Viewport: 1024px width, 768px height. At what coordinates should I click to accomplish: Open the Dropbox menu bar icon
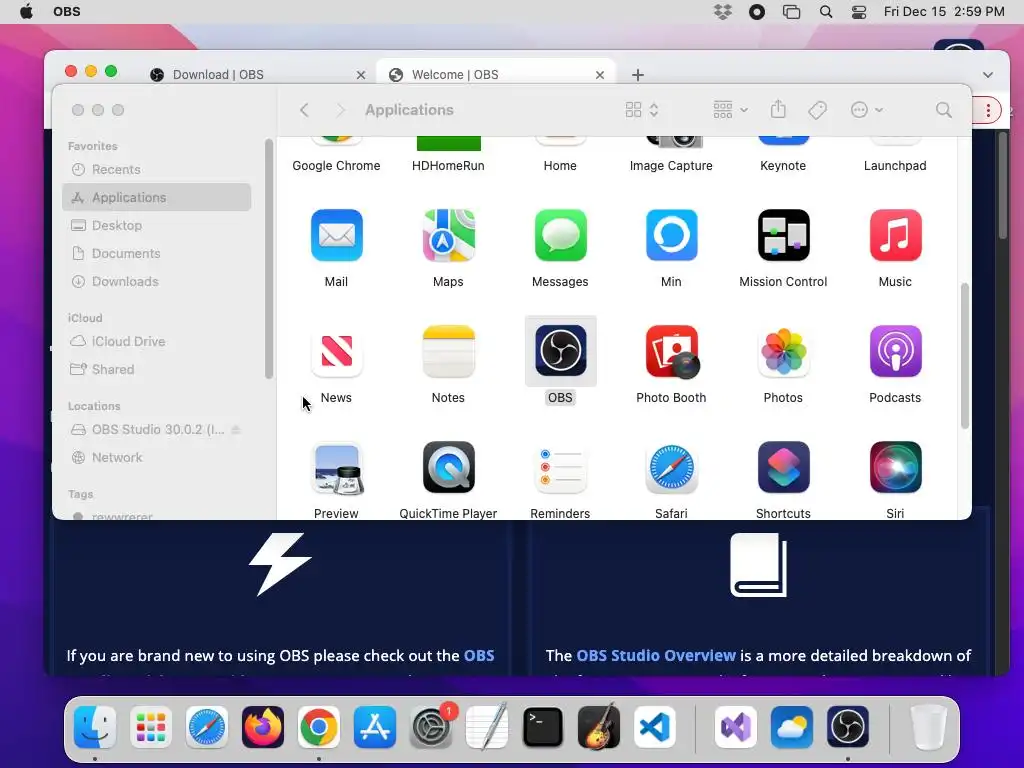tap(722, 12)
